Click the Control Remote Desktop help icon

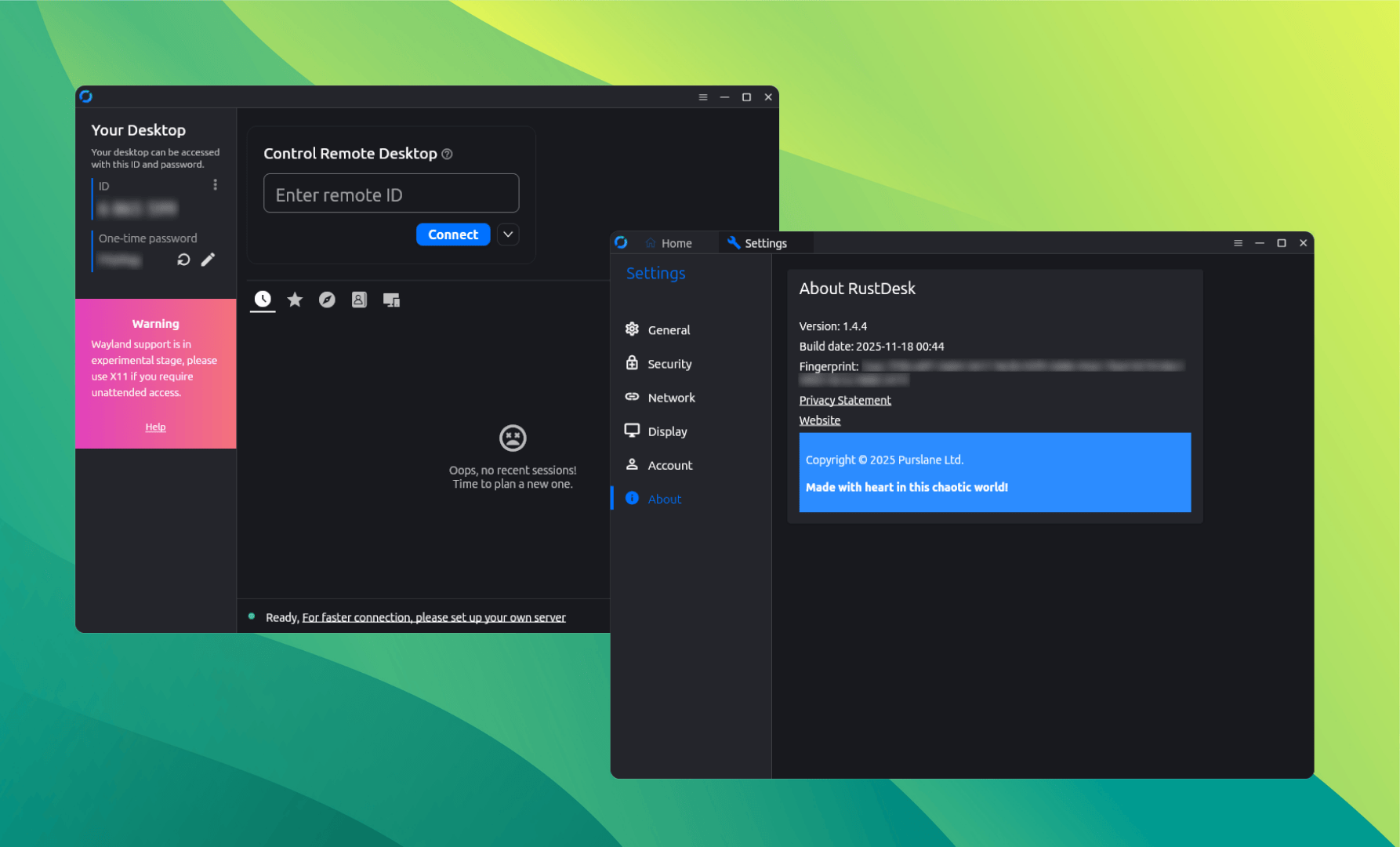tap(448, 154)
